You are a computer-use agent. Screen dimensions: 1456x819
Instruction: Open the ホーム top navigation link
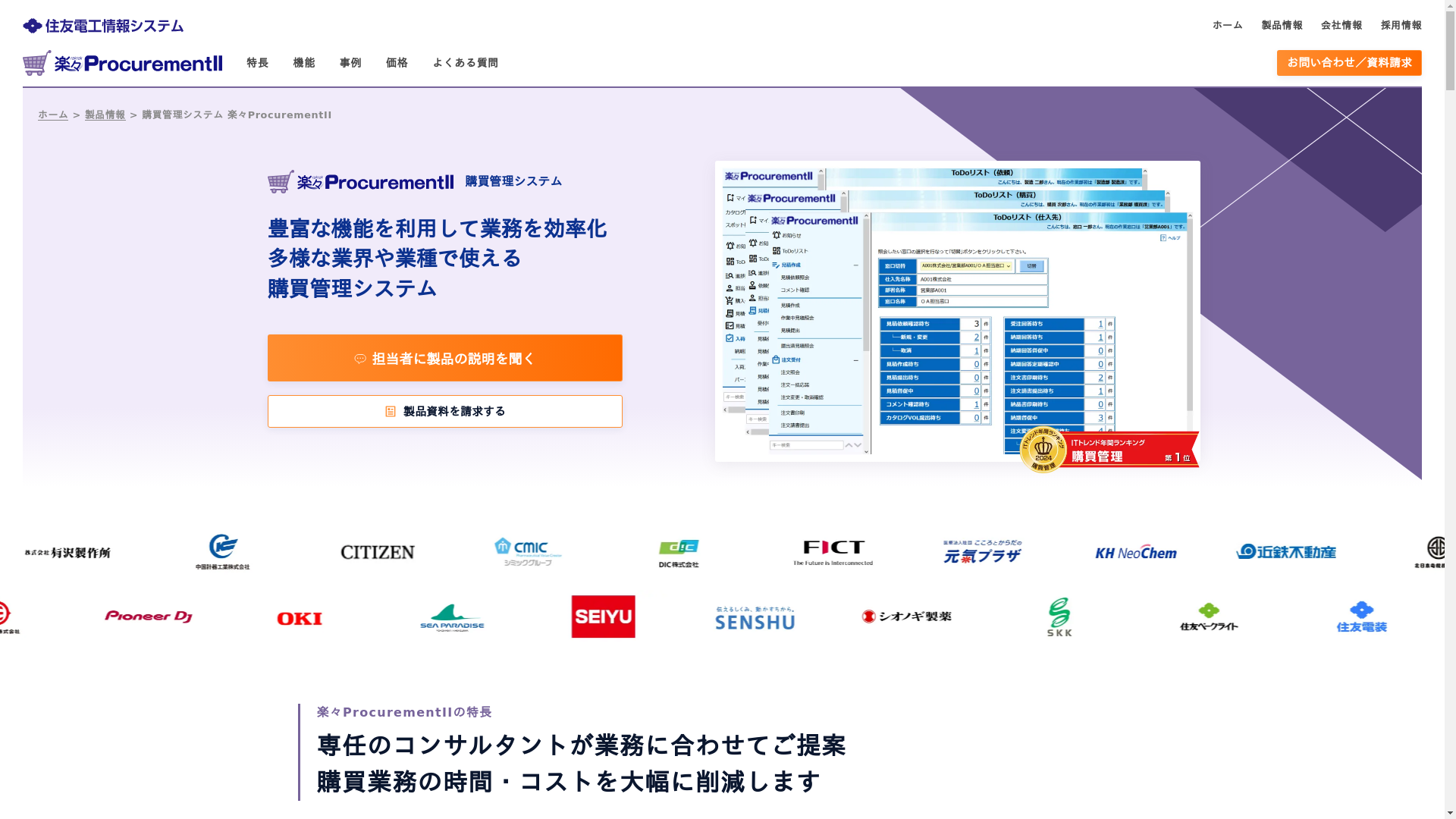pos(1227,25)
